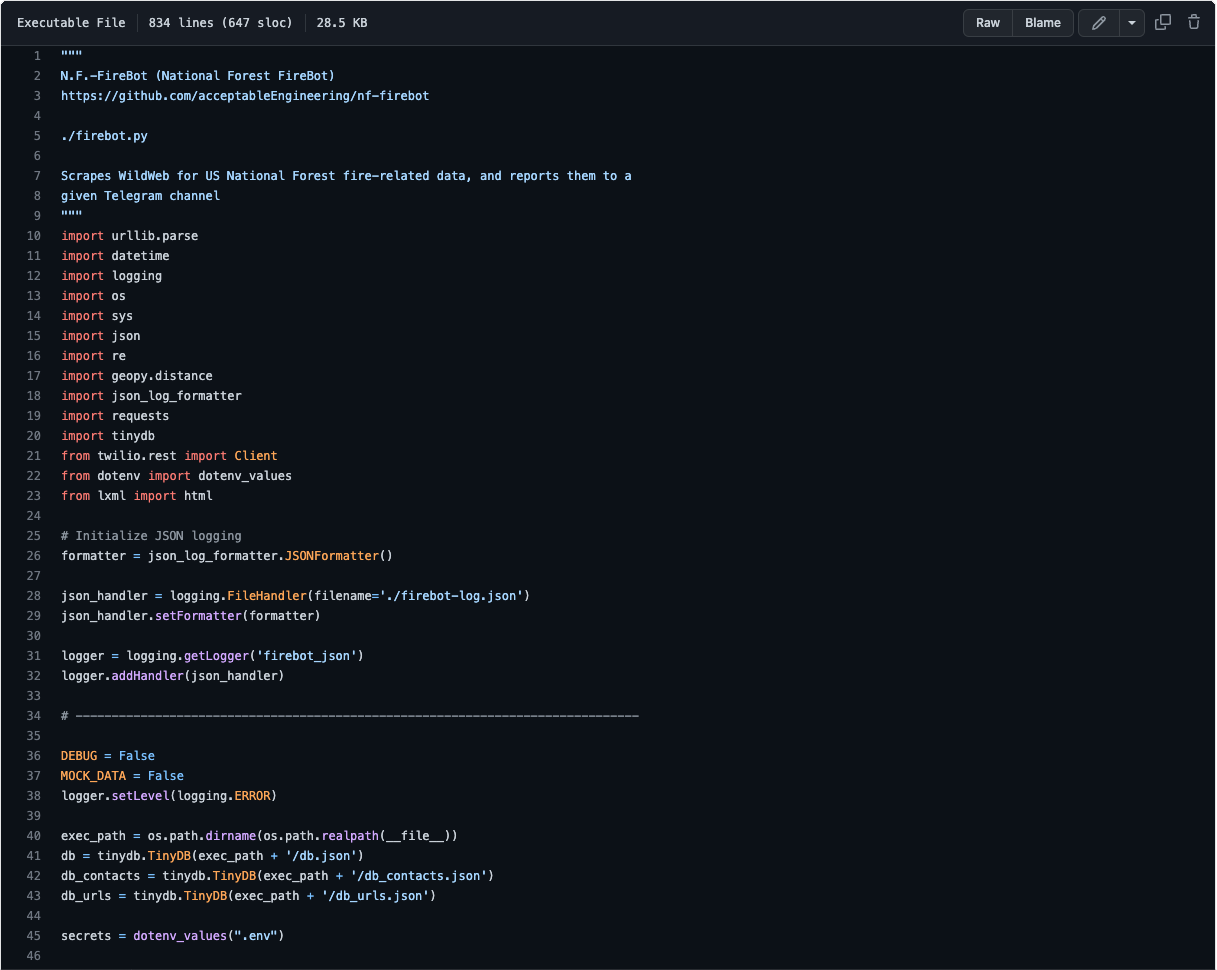Viewport: 1217px width, 970px height.
Task: Expand the edit options dropdown caret
Action: [1132, 23]
